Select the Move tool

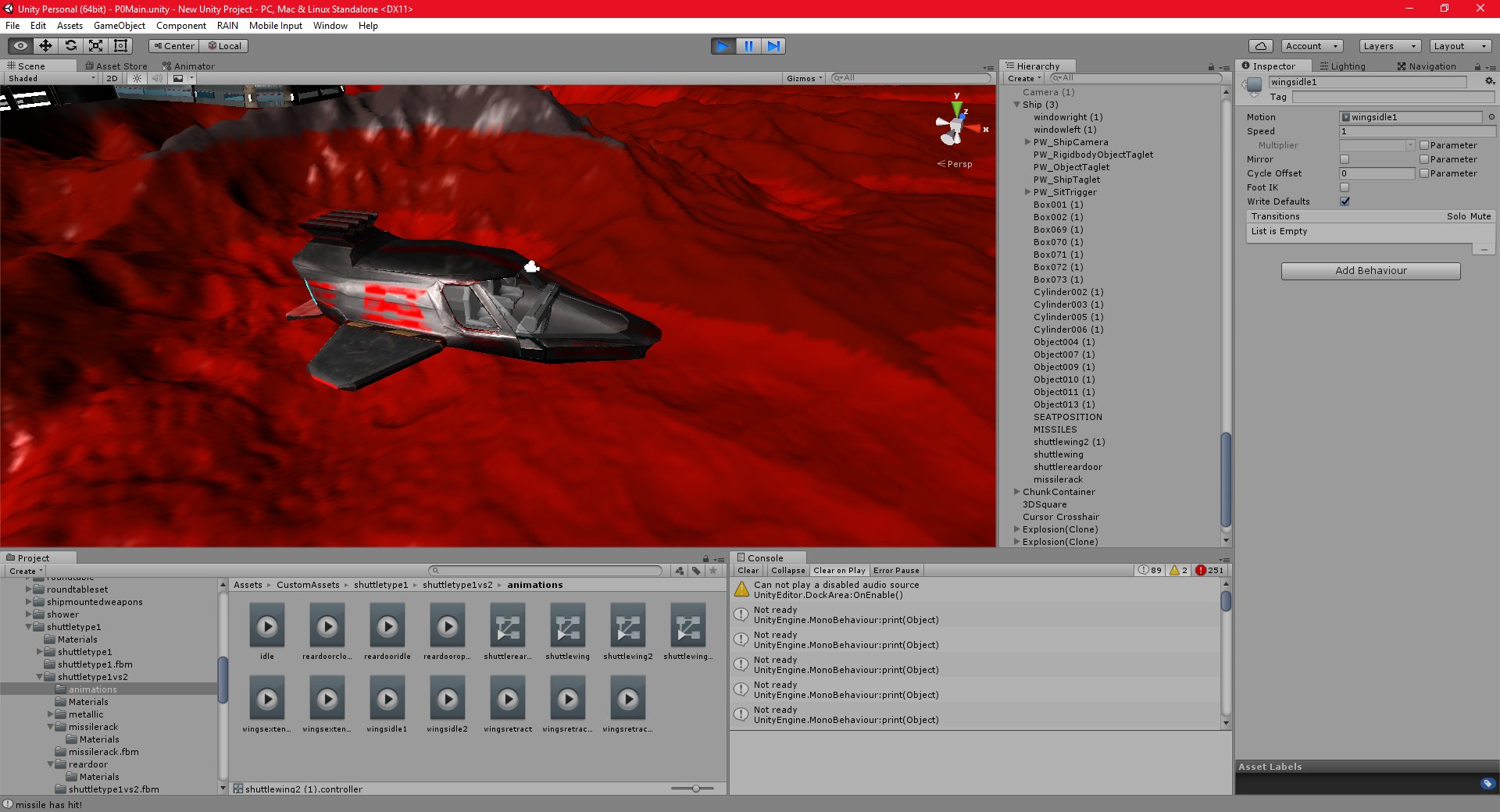(x=46, y=46)
